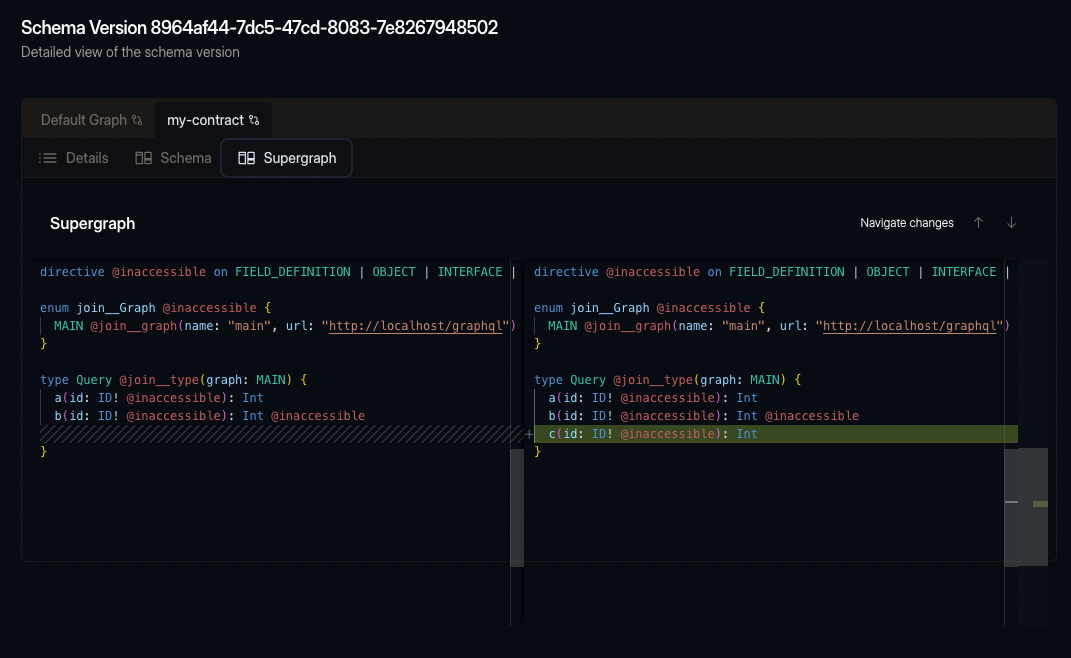Click the Navigate changes control
Viewport: 1071px width, 658px height.
[x=906, y=222]
